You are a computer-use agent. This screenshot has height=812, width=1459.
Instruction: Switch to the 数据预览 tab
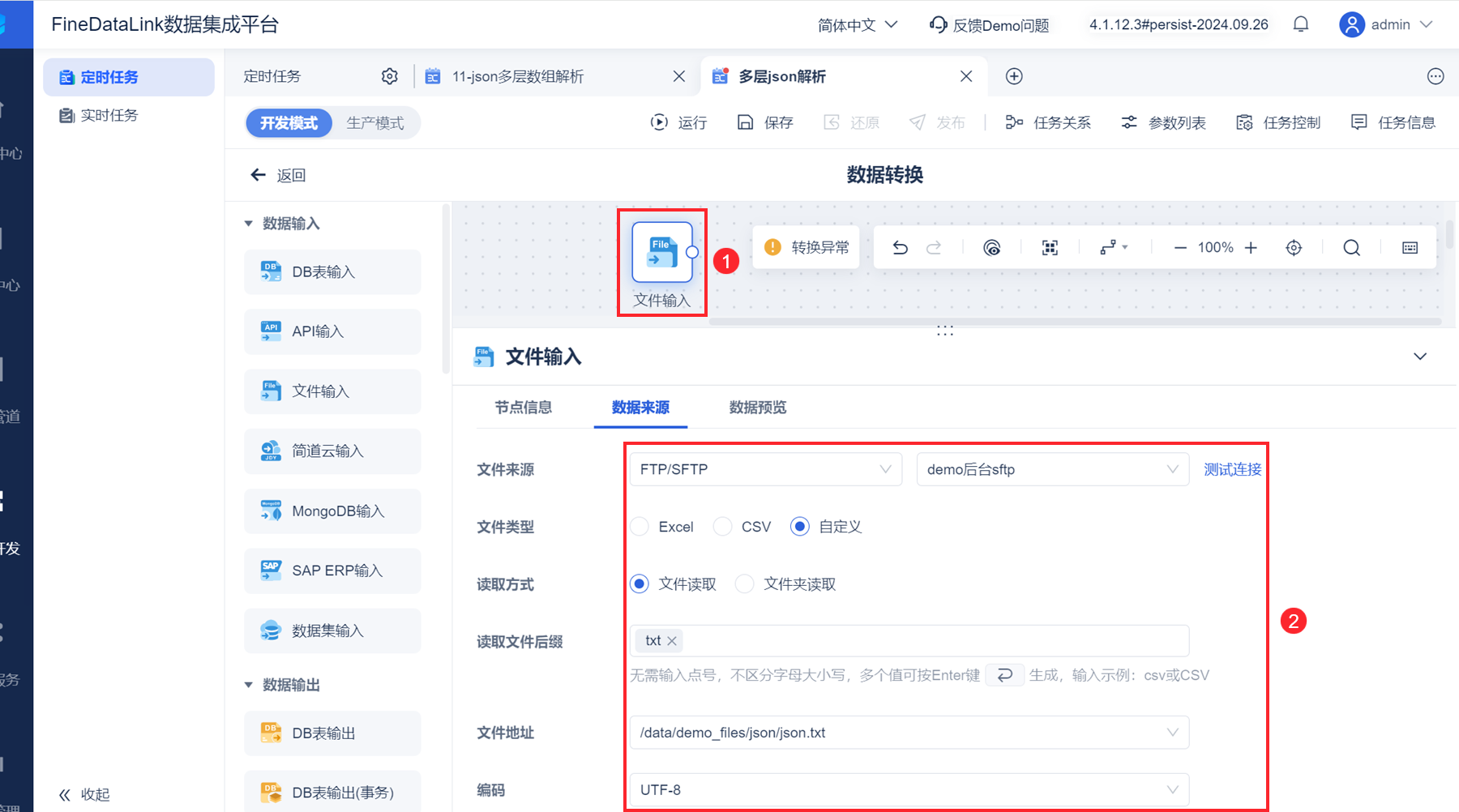click(x=758, y=408)
